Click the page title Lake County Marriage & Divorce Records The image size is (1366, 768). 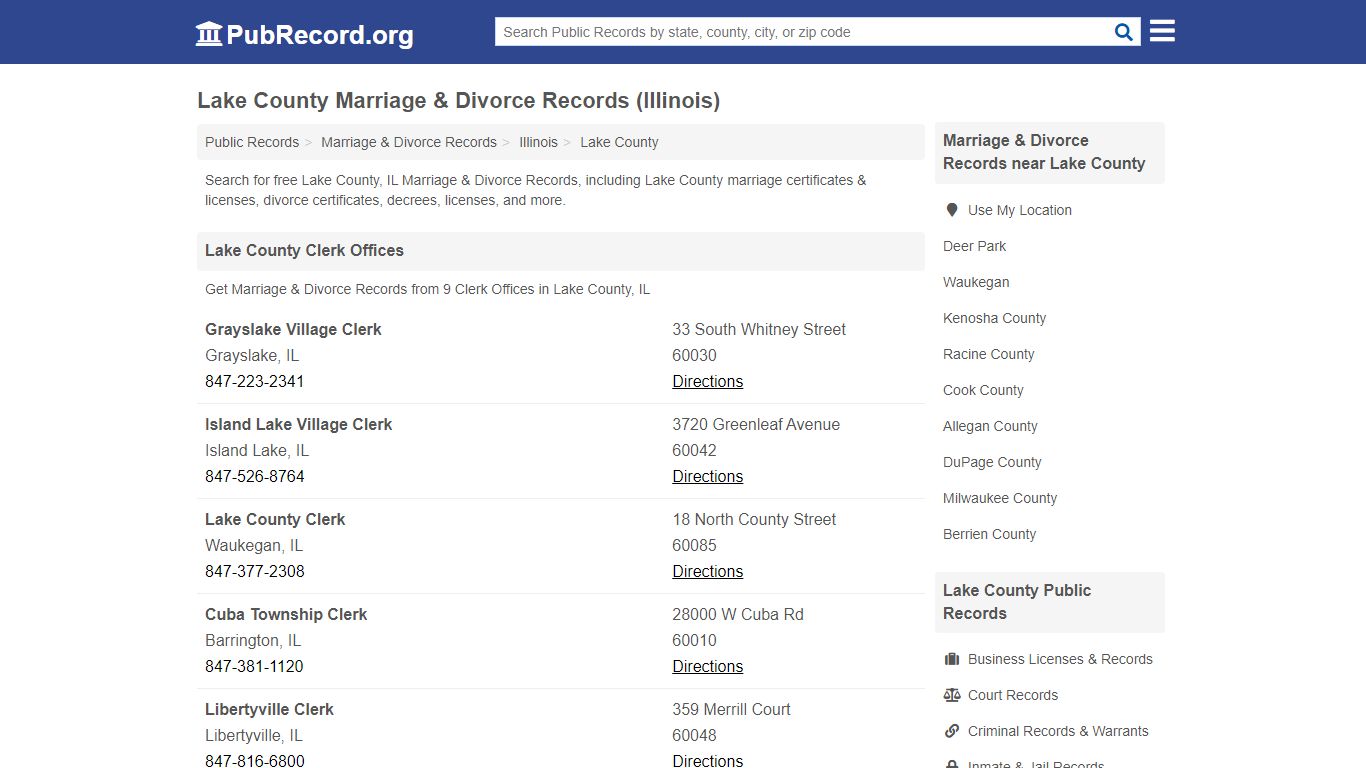point(458,100)
